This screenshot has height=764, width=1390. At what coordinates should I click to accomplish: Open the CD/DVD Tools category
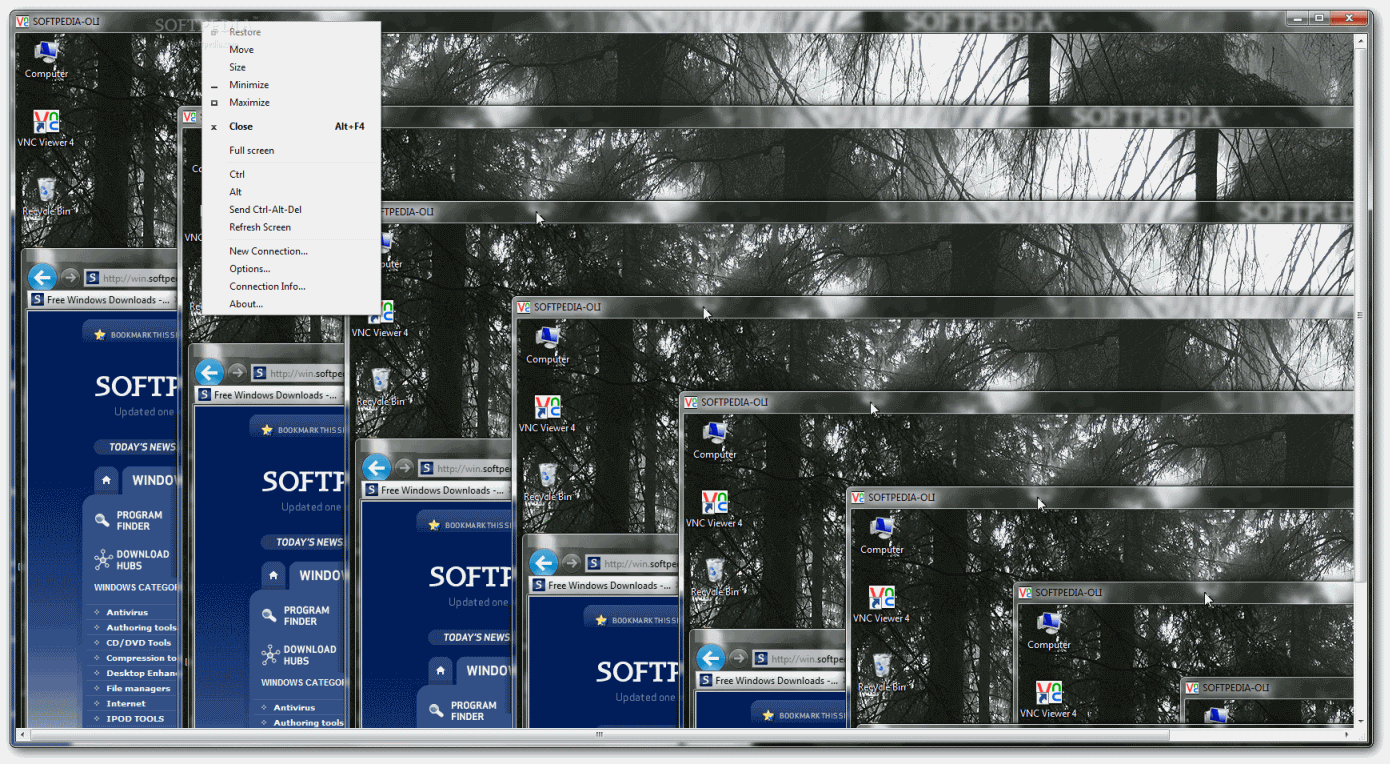click(138, 643)
